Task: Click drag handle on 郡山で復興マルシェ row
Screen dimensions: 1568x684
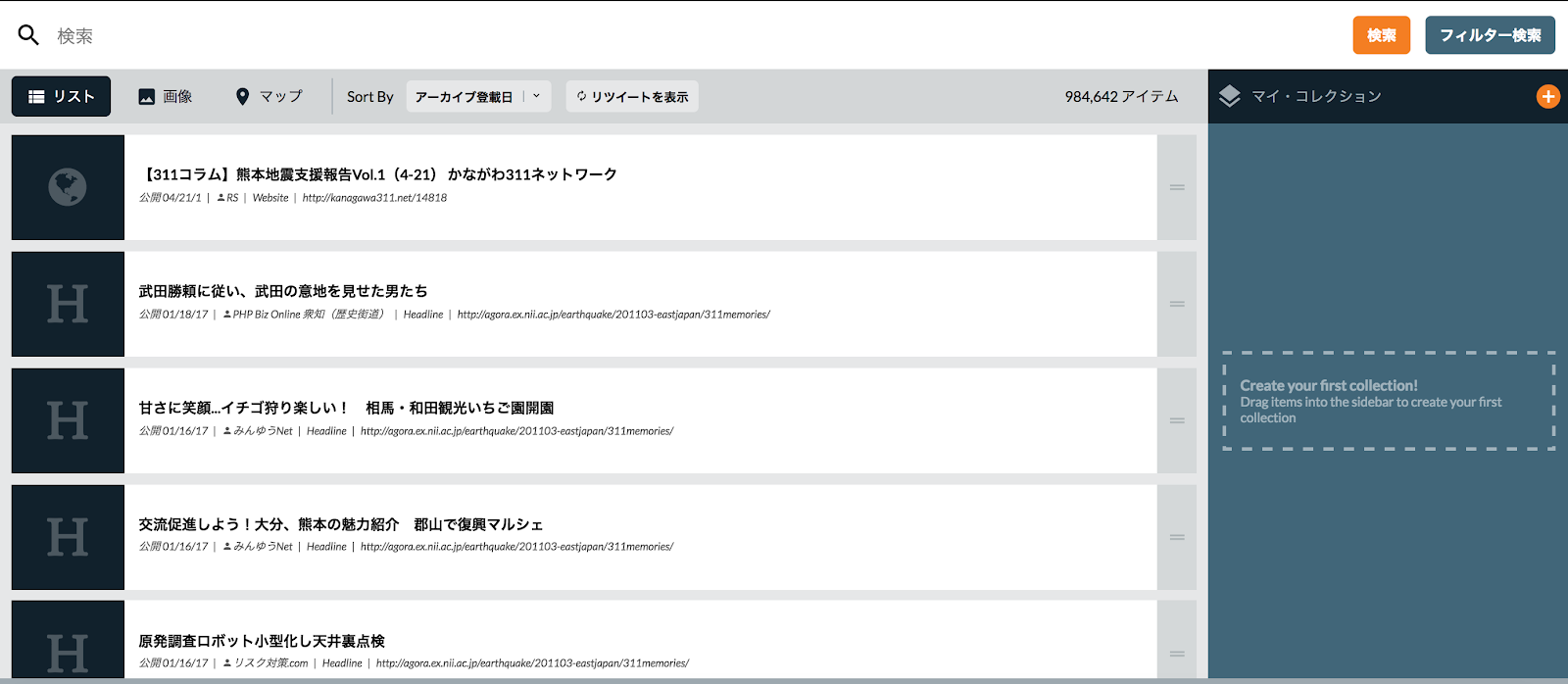Action: click(x=1177, y=537)
